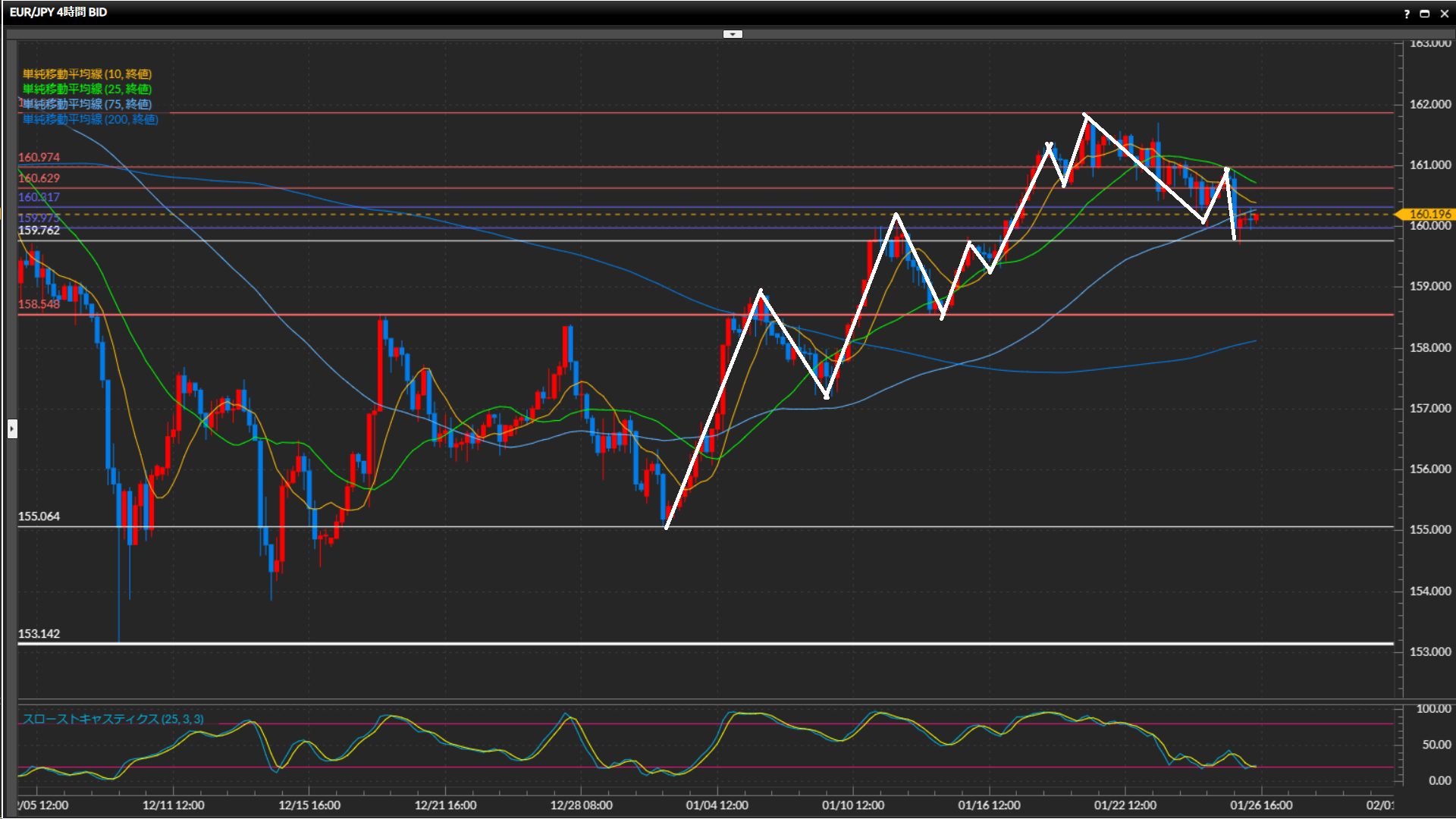Expand the top toolbar dropdown arrow
Screen dimensions: 1456x819
pyautogui.click(x=733, y=34)
